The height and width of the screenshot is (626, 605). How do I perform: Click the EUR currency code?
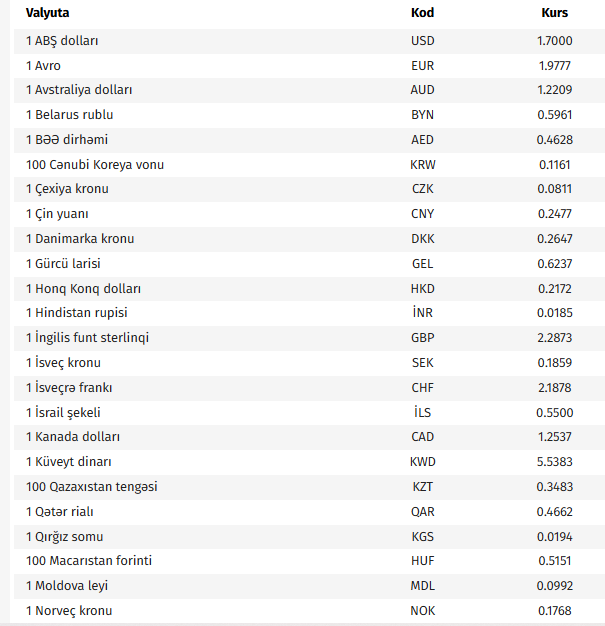[x=422, y=66]
